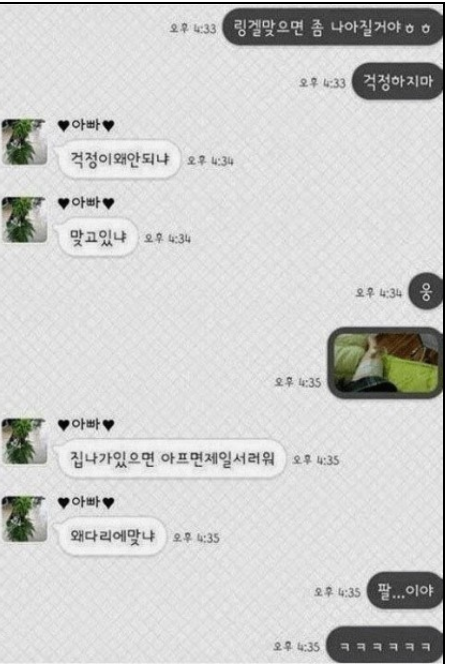This screenshot has height=664, width=454.
Task: Tap 아빠's avatar beside 왜다리에맞냐 message
Action: (x=25, y=519)
